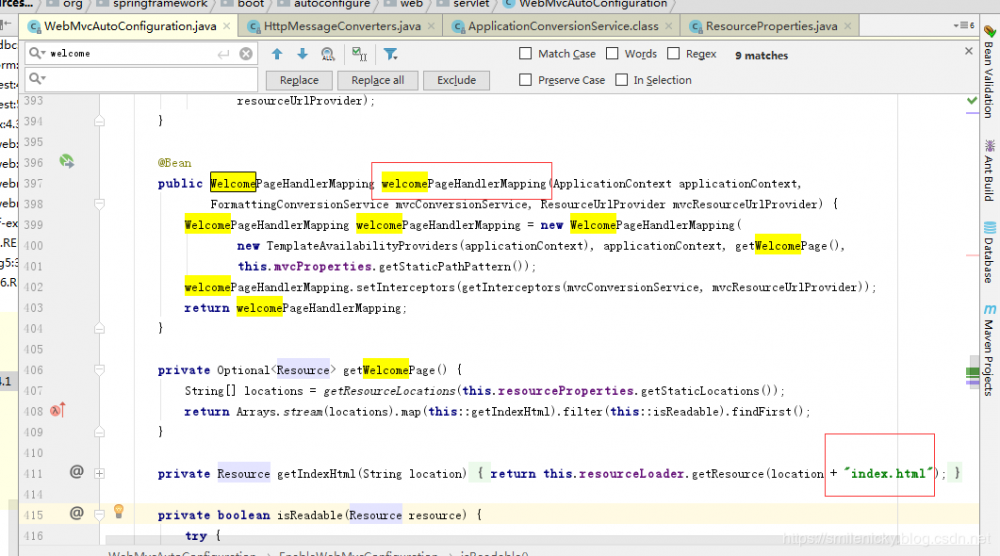
Task: Click line number 402 in gutter
Action: [x=33, y=287]
